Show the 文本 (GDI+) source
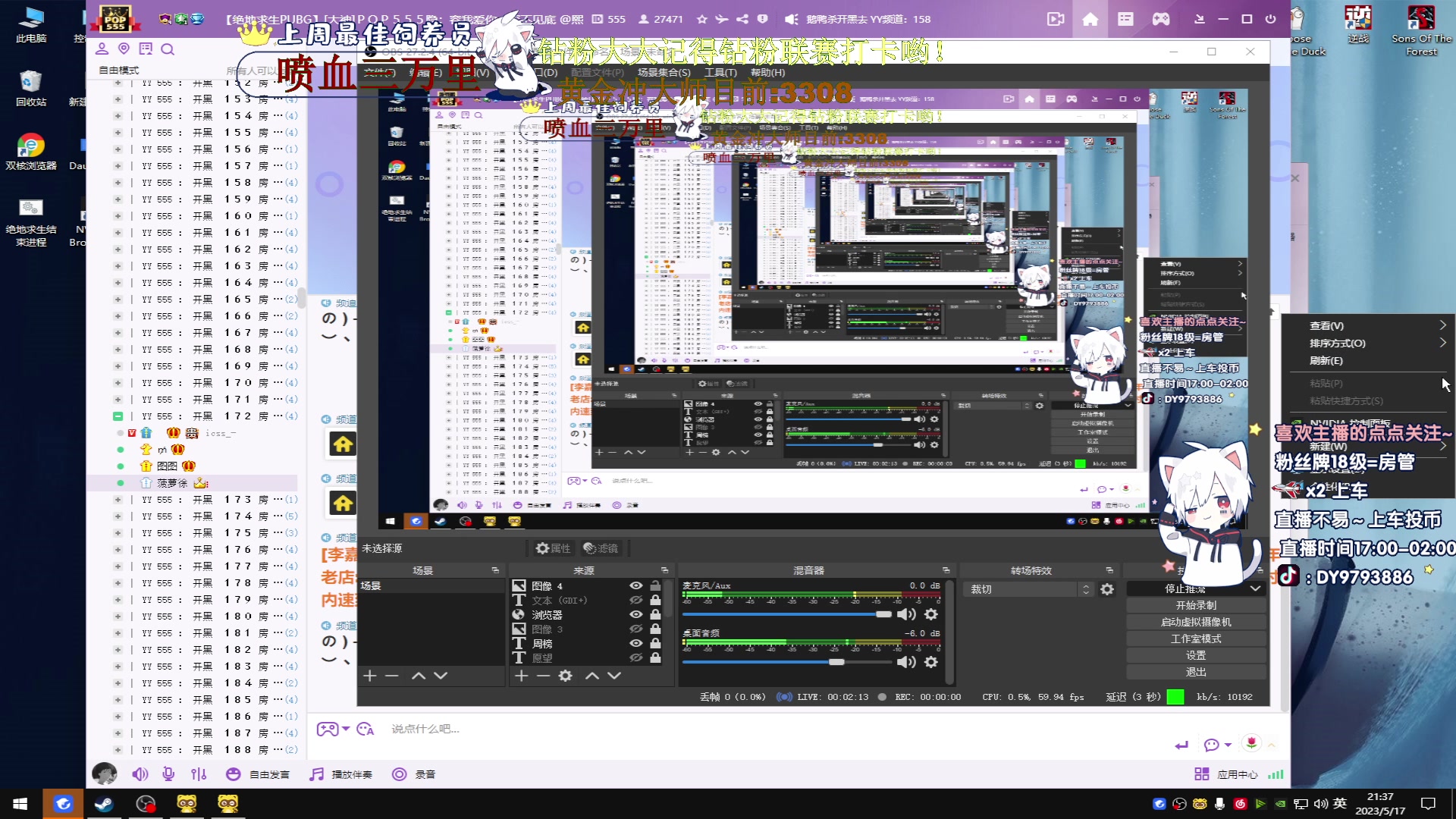This screenshot has height=819, width=1456. 635,600
